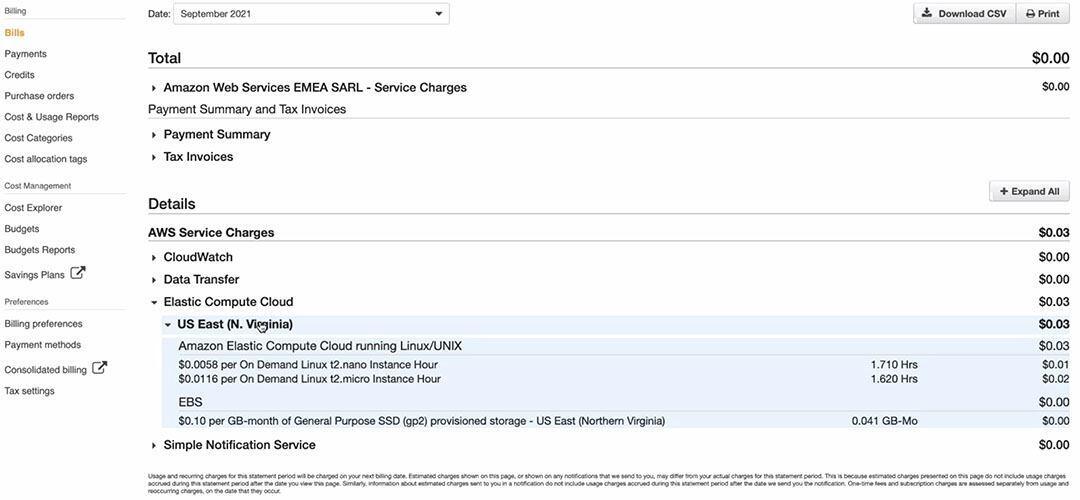This screenshot has width=1080, height=500.
Task: Open Payment methods
Action: (43, 345)
